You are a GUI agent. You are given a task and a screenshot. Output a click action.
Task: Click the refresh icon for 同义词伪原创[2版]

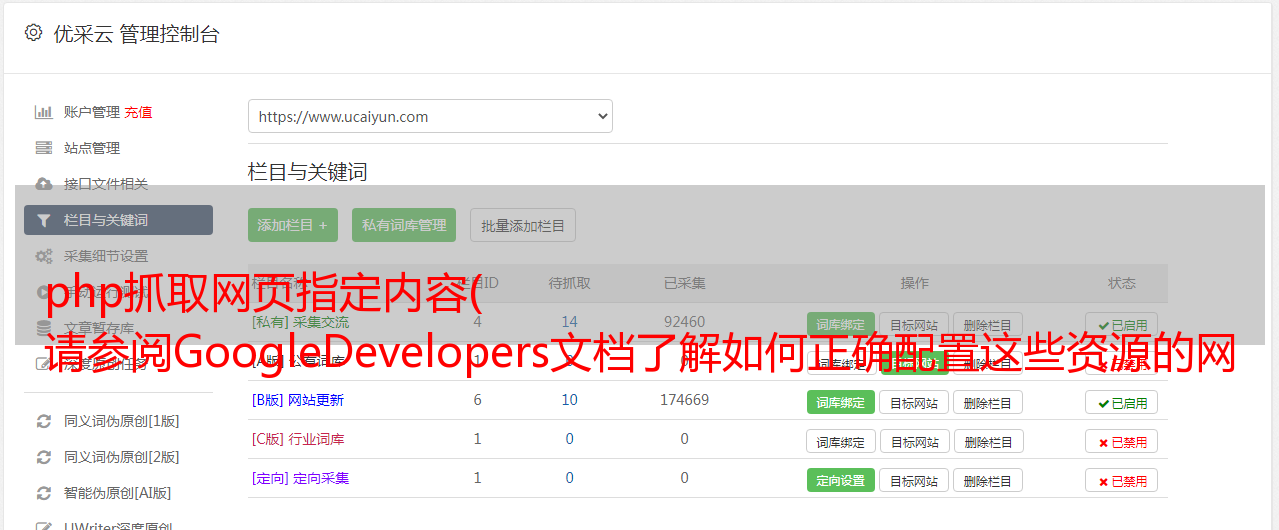[43, 457]
